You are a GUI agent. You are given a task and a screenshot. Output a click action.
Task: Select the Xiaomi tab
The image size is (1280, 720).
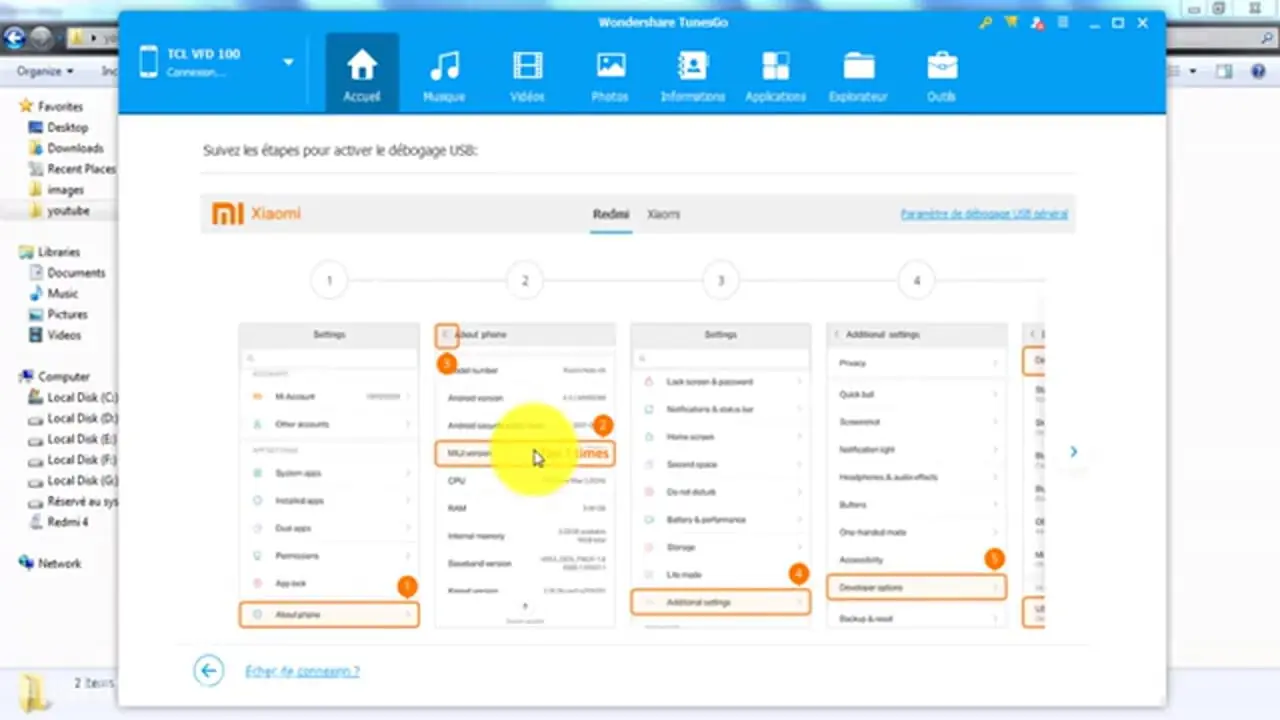663,214
